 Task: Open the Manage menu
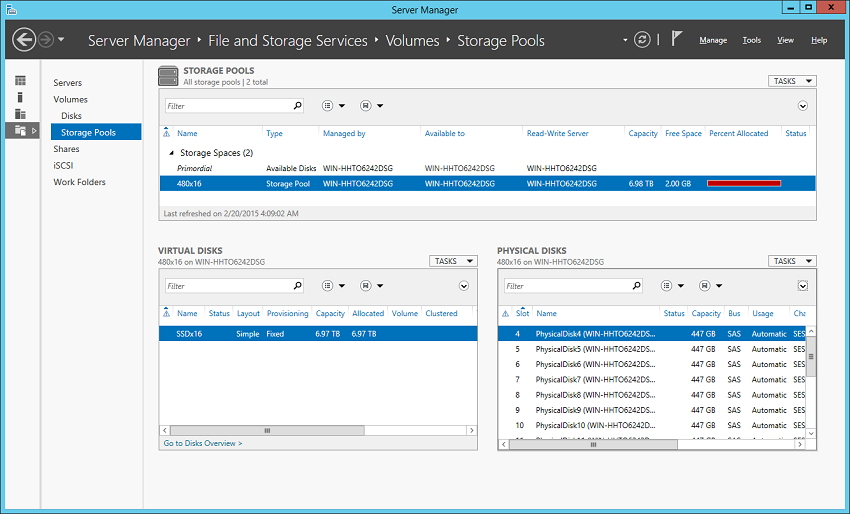click(713, 40)
